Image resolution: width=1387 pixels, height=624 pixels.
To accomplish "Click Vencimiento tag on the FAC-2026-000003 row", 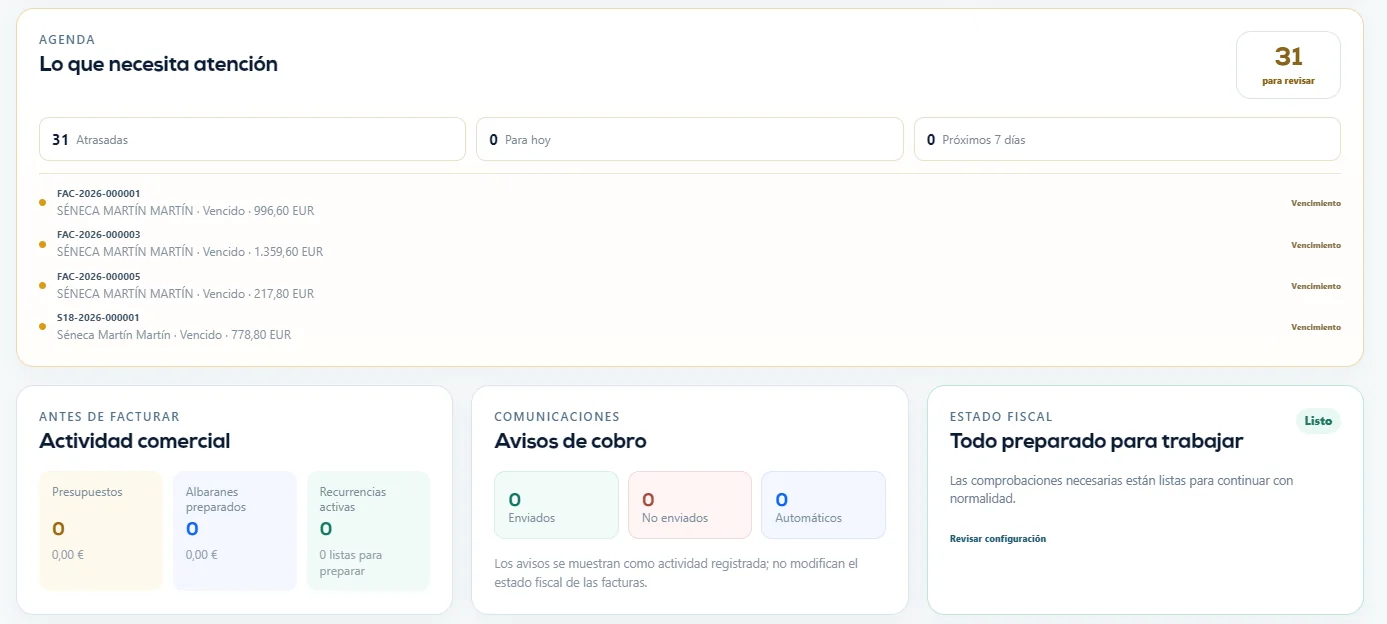I will (x=1316, y=245).
